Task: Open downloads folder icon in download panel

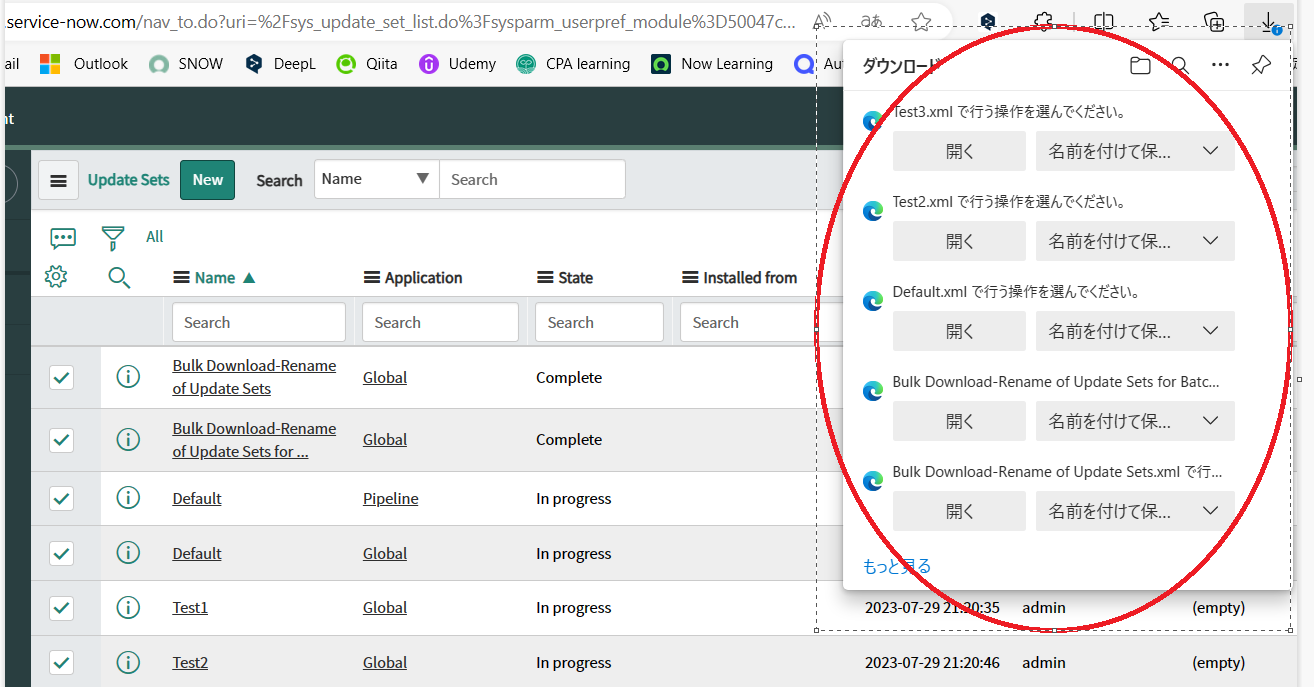Action: (x=1139, y=66)
